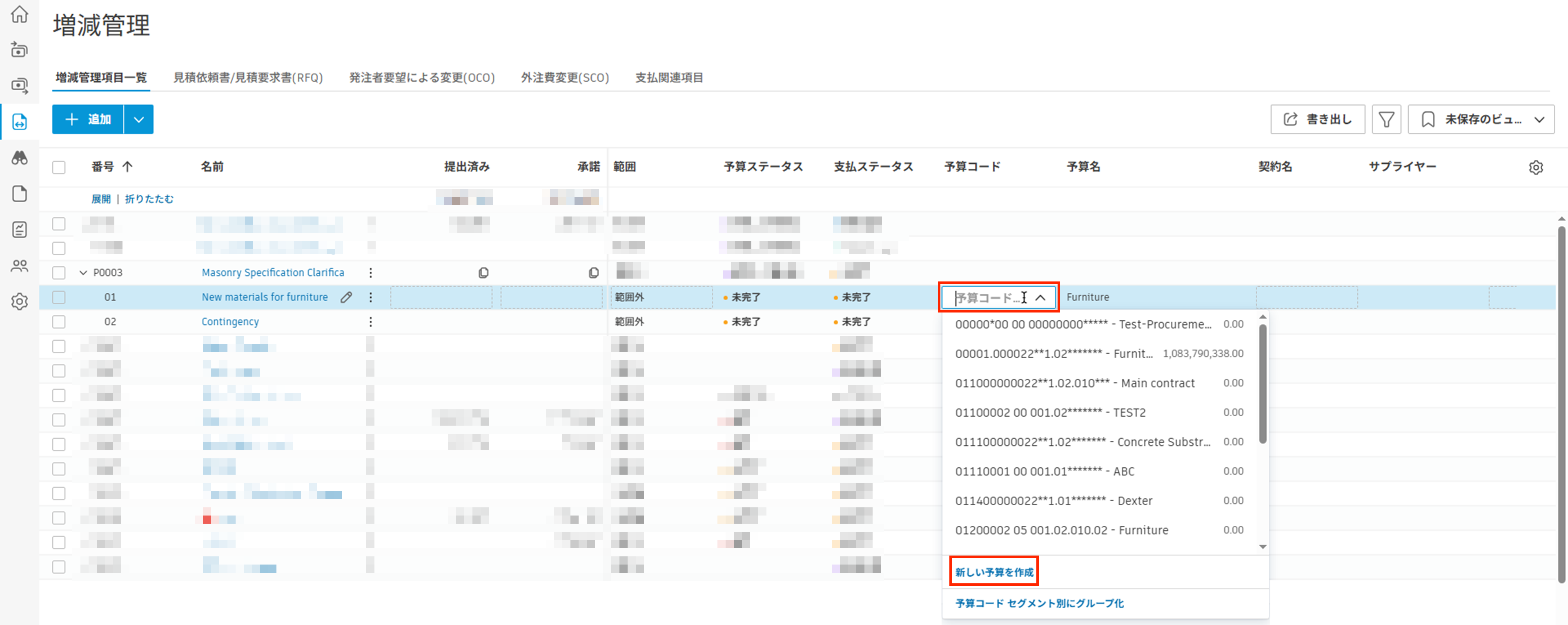
Task: Collapse the P0003 row chevron
Action: tap(83, 272)
